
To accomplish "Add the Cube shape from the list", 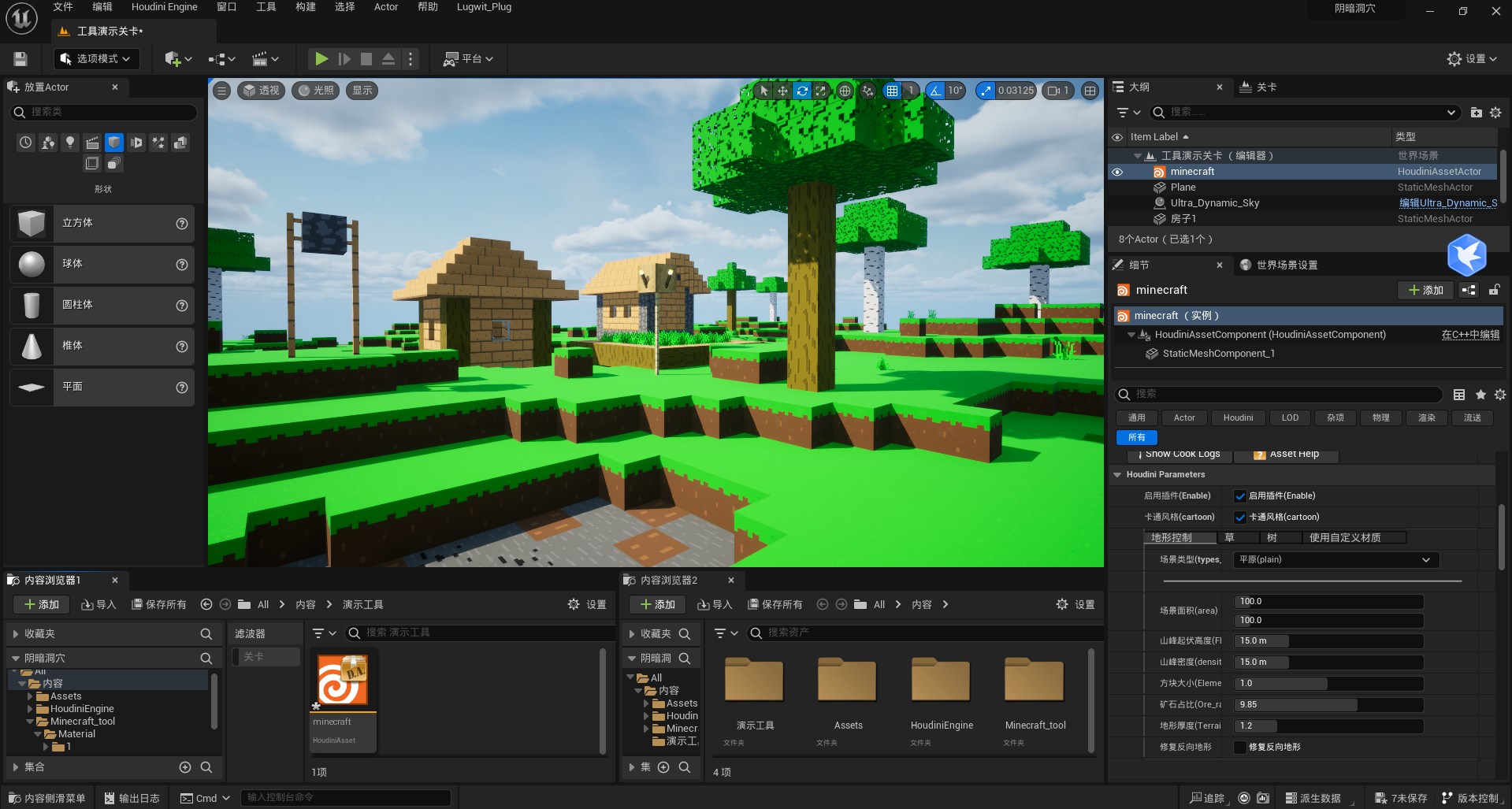I will [102, 224].
